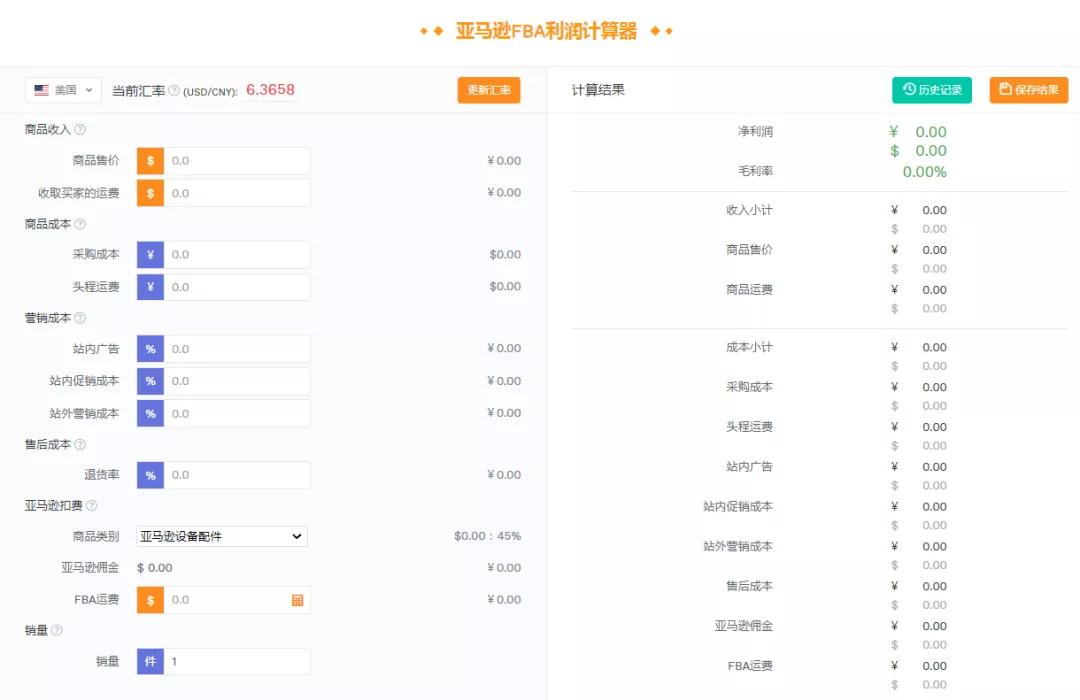
Task: Click dollar unit badge for FBA运费
Action: (x=150, y=600)
